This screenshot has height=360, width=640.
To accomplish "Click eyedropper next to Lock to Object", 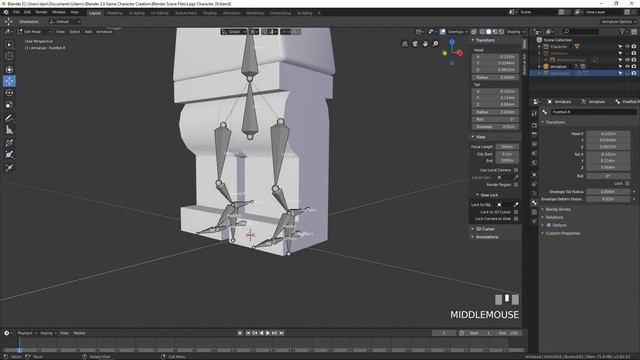I will pos(516,204).
